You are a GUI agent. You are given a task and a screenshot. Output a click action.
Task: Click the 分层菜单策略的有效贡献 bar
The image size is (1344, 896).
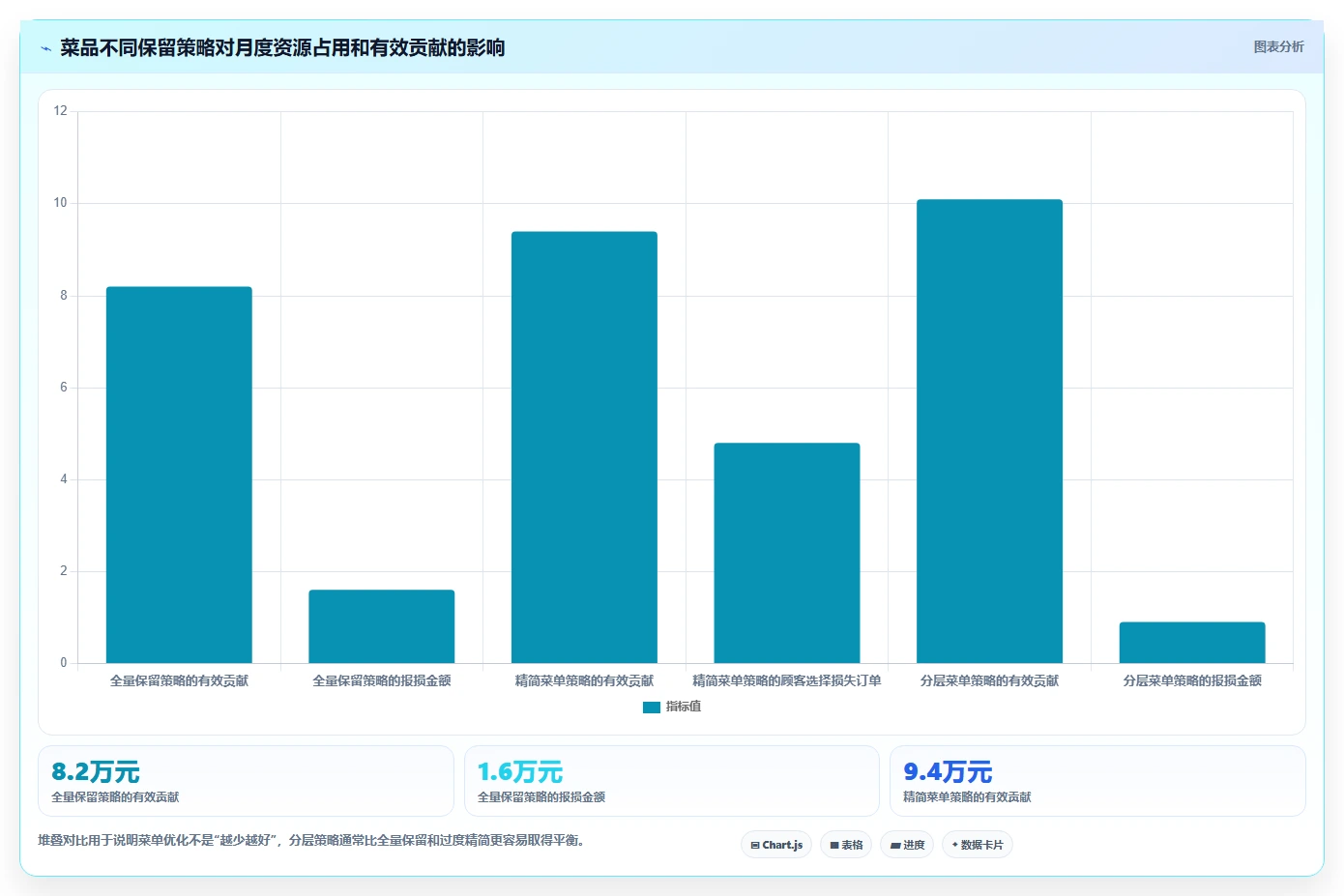click(989, 431)
